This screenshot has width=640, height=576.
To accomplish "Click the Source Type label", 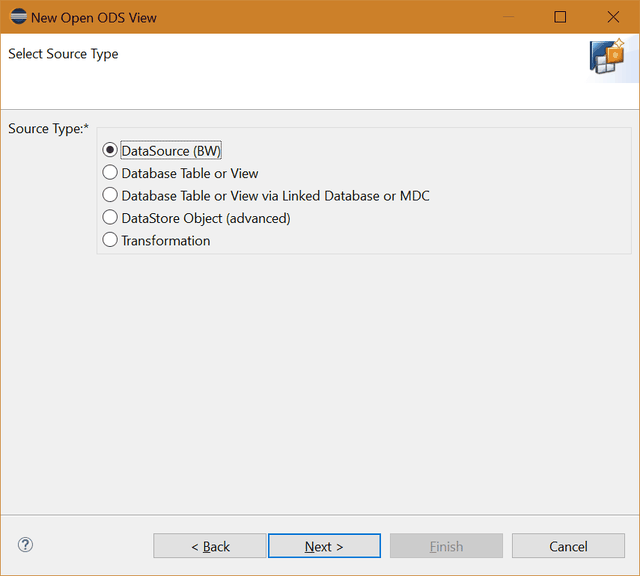I will point(49,129).
